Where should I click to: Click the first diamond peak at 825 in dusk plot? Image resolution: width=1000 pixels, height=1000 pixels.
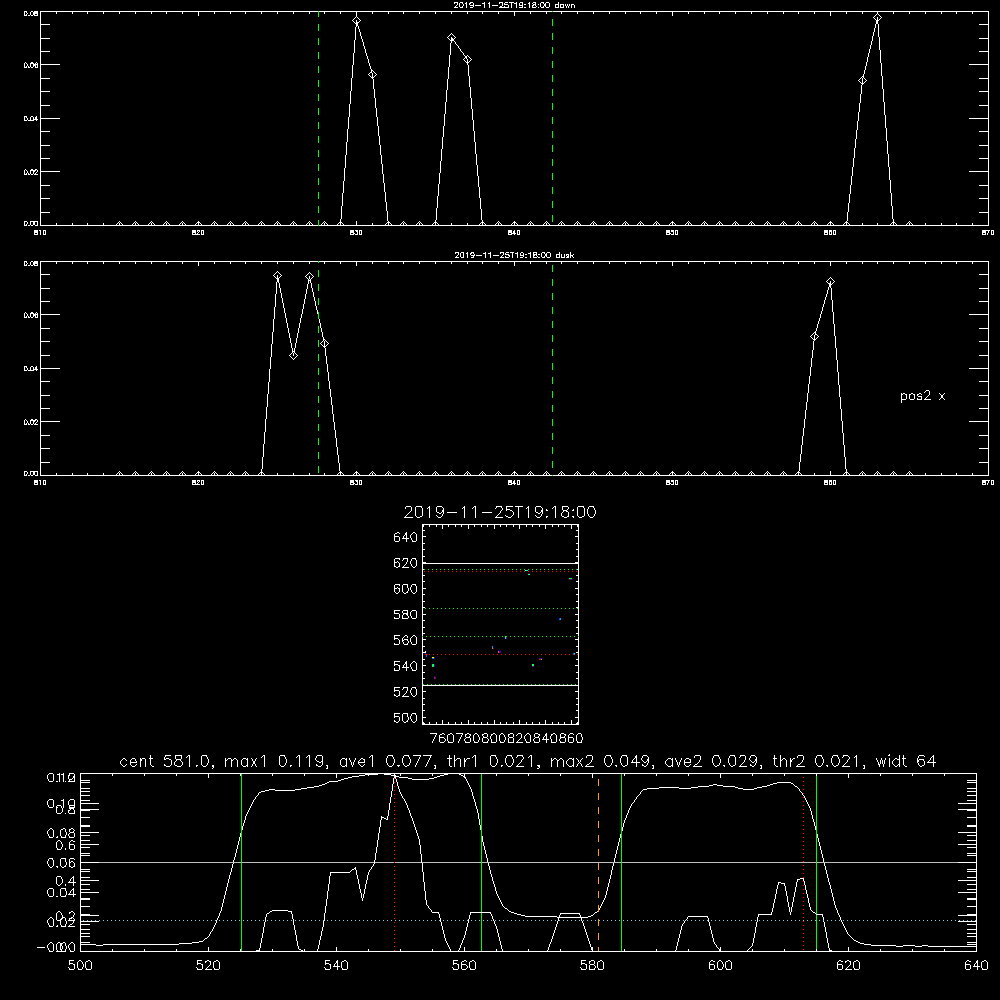pyautogui.click(x=277, y=276)
